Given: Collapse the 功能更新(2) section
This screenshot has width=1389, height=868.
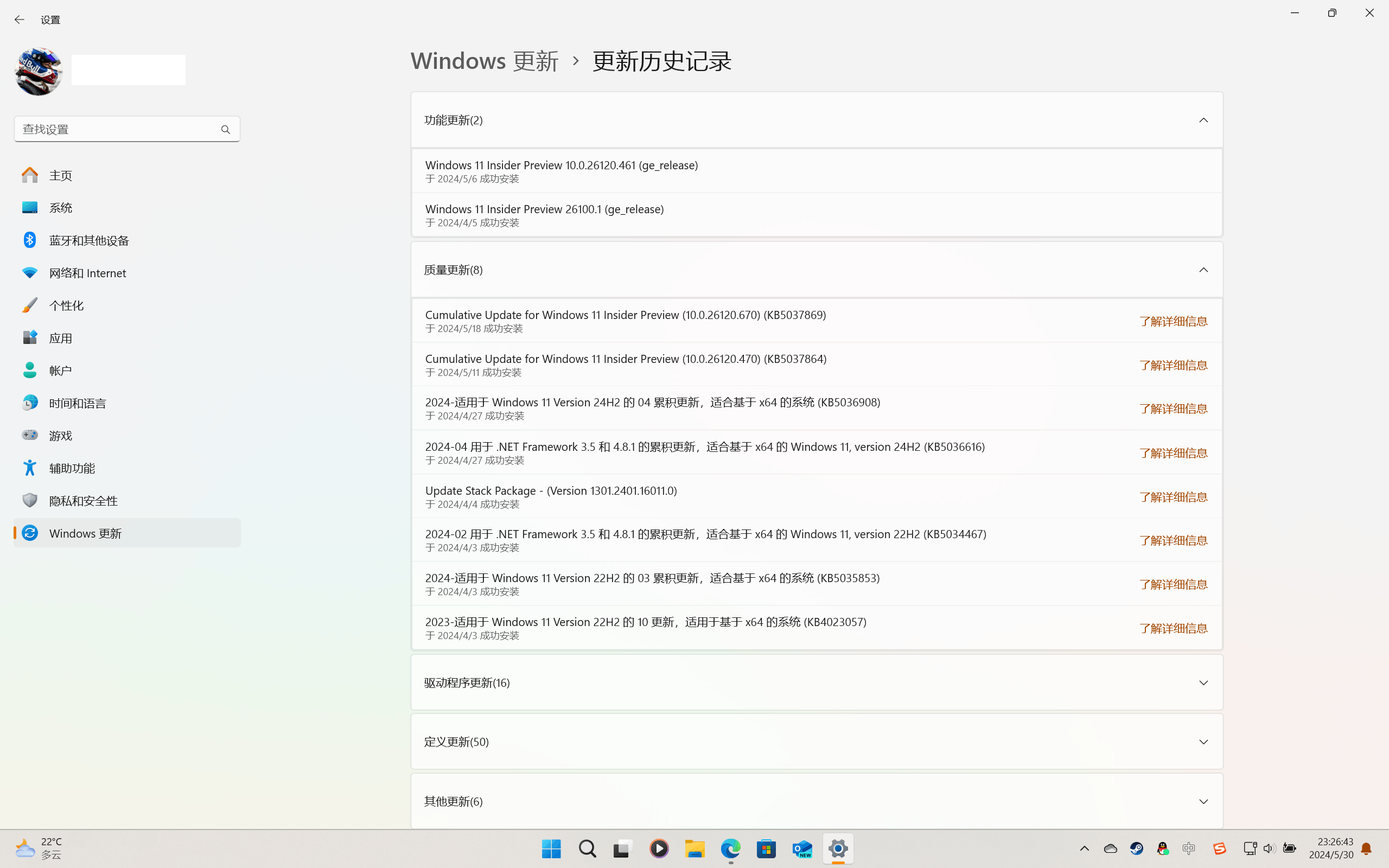Looking at the screenshot, I should [1203, 120].
